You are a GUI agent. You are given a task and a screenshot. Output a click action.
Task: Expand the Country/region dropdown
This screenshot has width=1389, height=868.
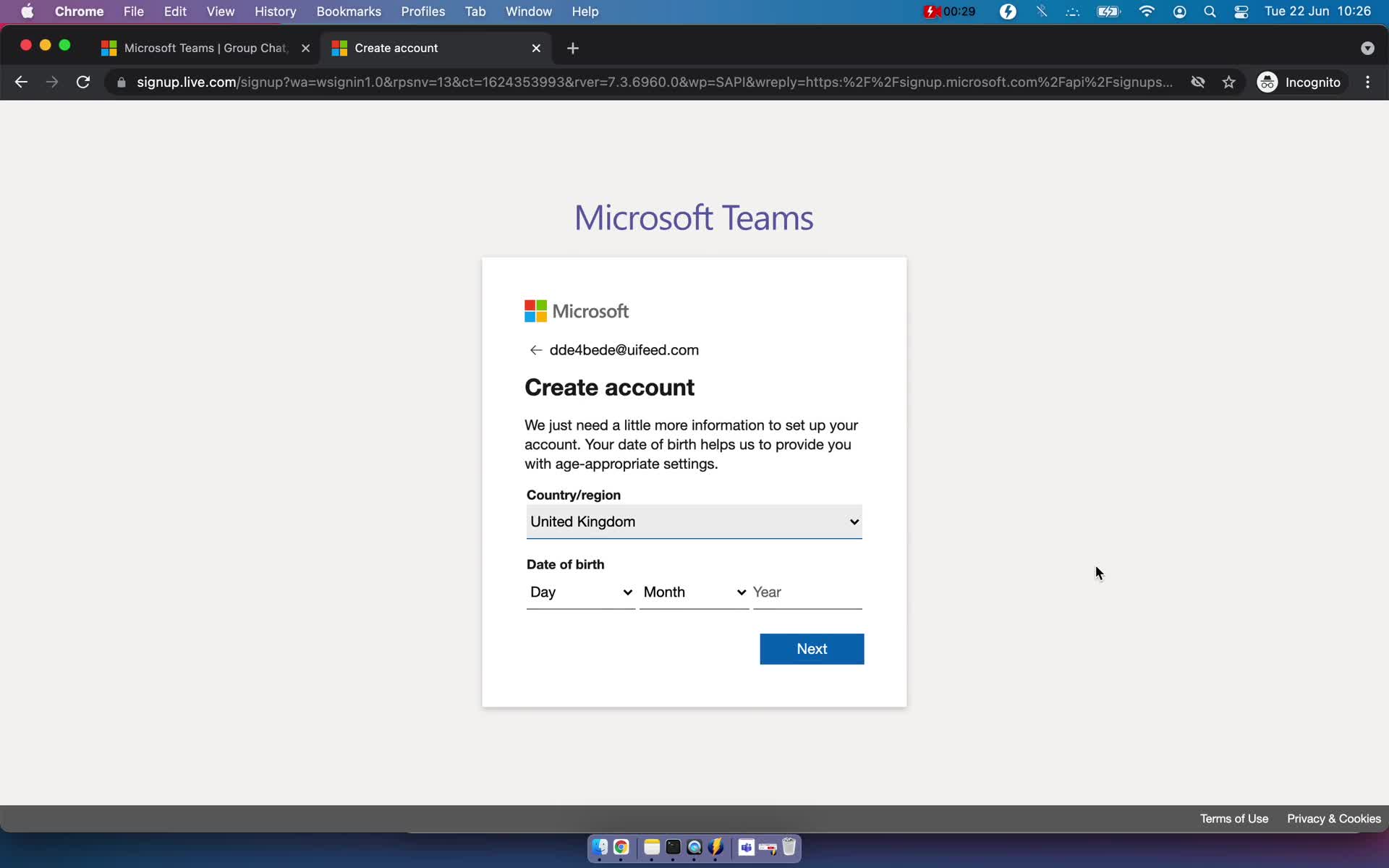[693, 521]
